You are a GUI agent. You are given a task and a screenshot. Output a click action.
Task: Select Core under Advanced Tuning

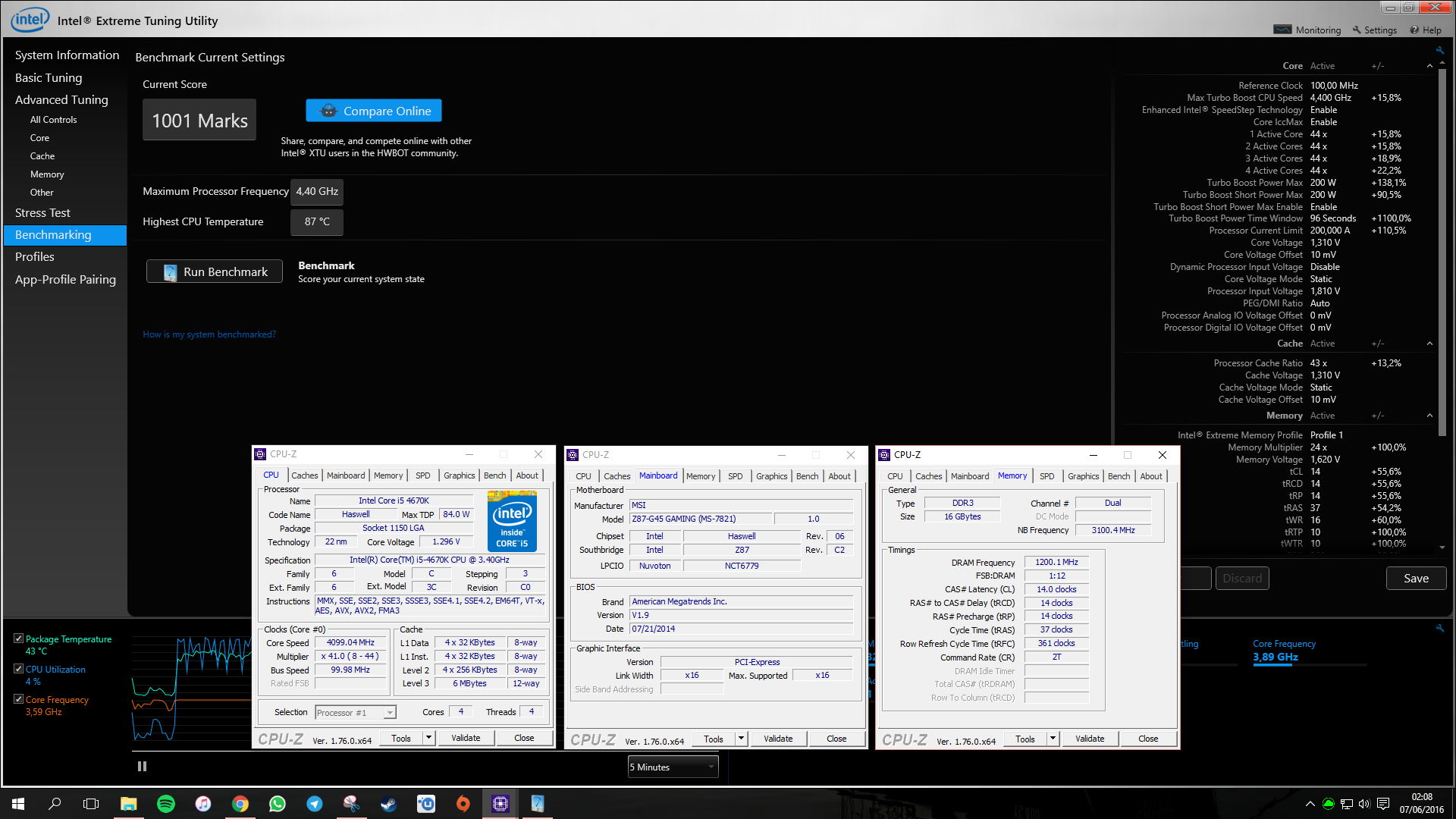coord(39,138)
